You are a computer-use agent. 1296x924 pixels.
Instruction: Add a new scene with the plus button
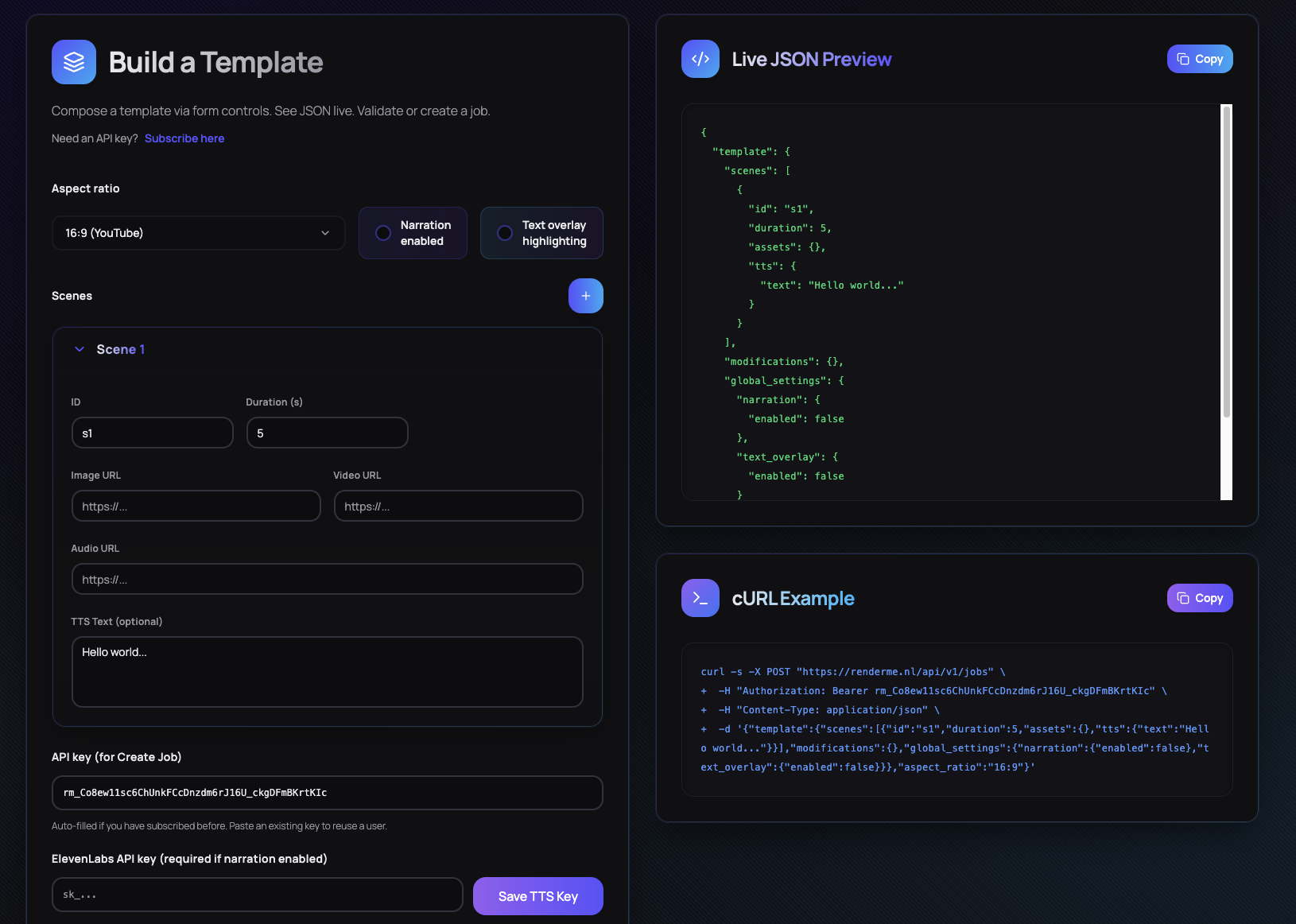(x=586, y=295)
